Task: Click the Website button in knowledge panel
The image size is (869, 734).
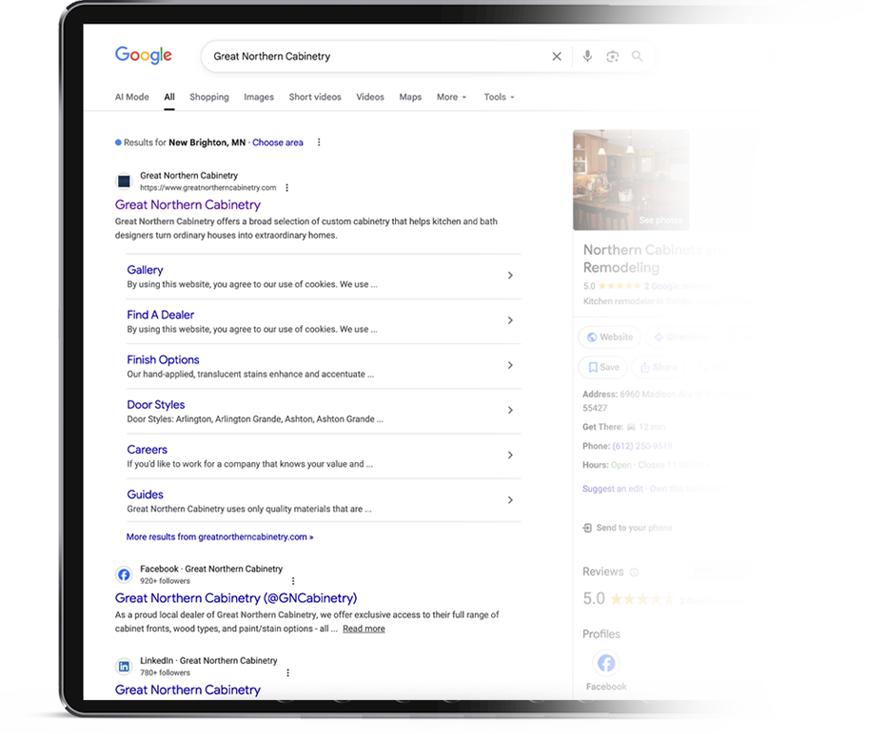Action: coord(610,337)
